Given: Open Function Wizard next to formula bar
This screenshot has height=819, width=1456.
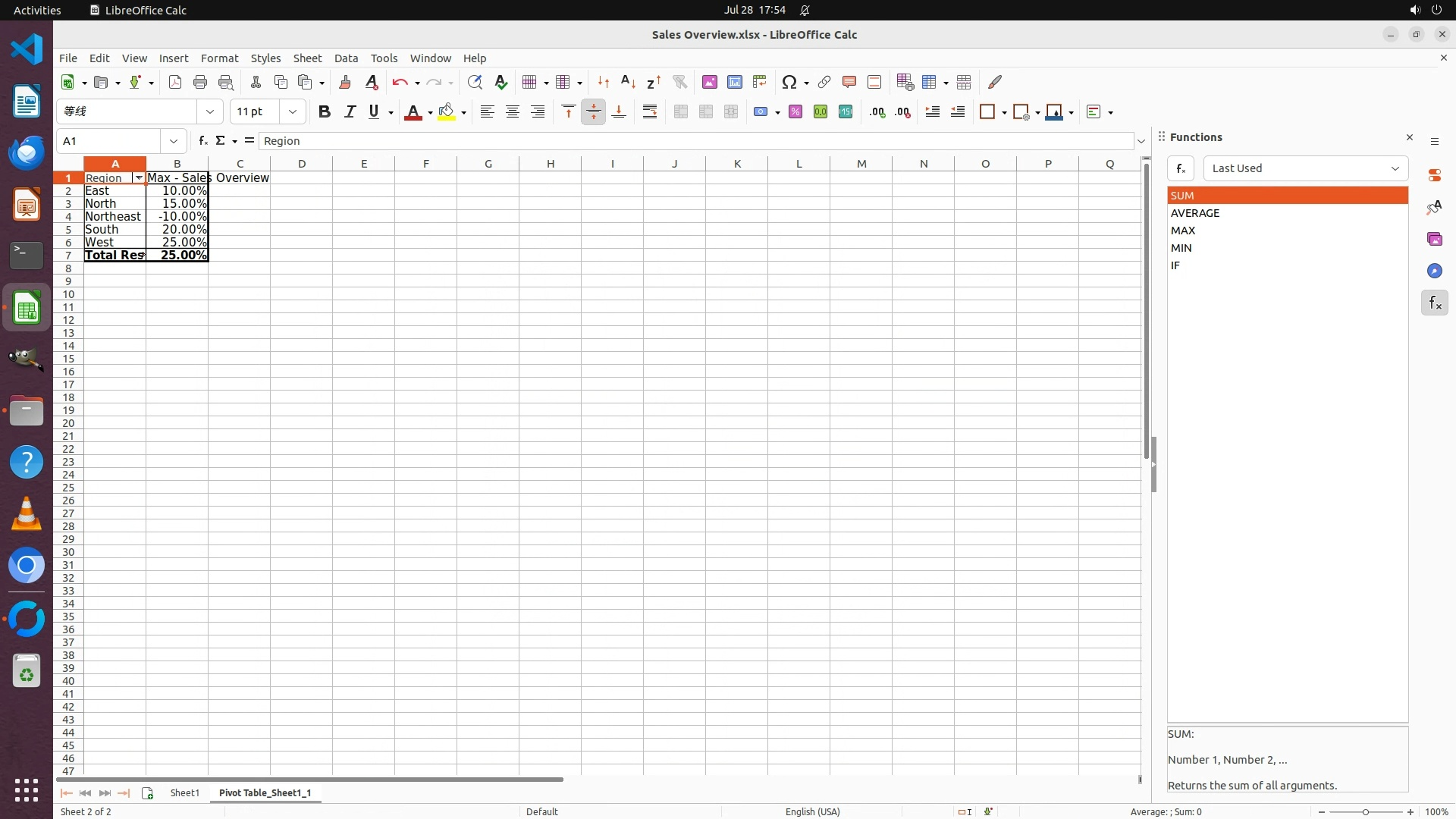Looking at the screenshot, I should coord(202,140).
